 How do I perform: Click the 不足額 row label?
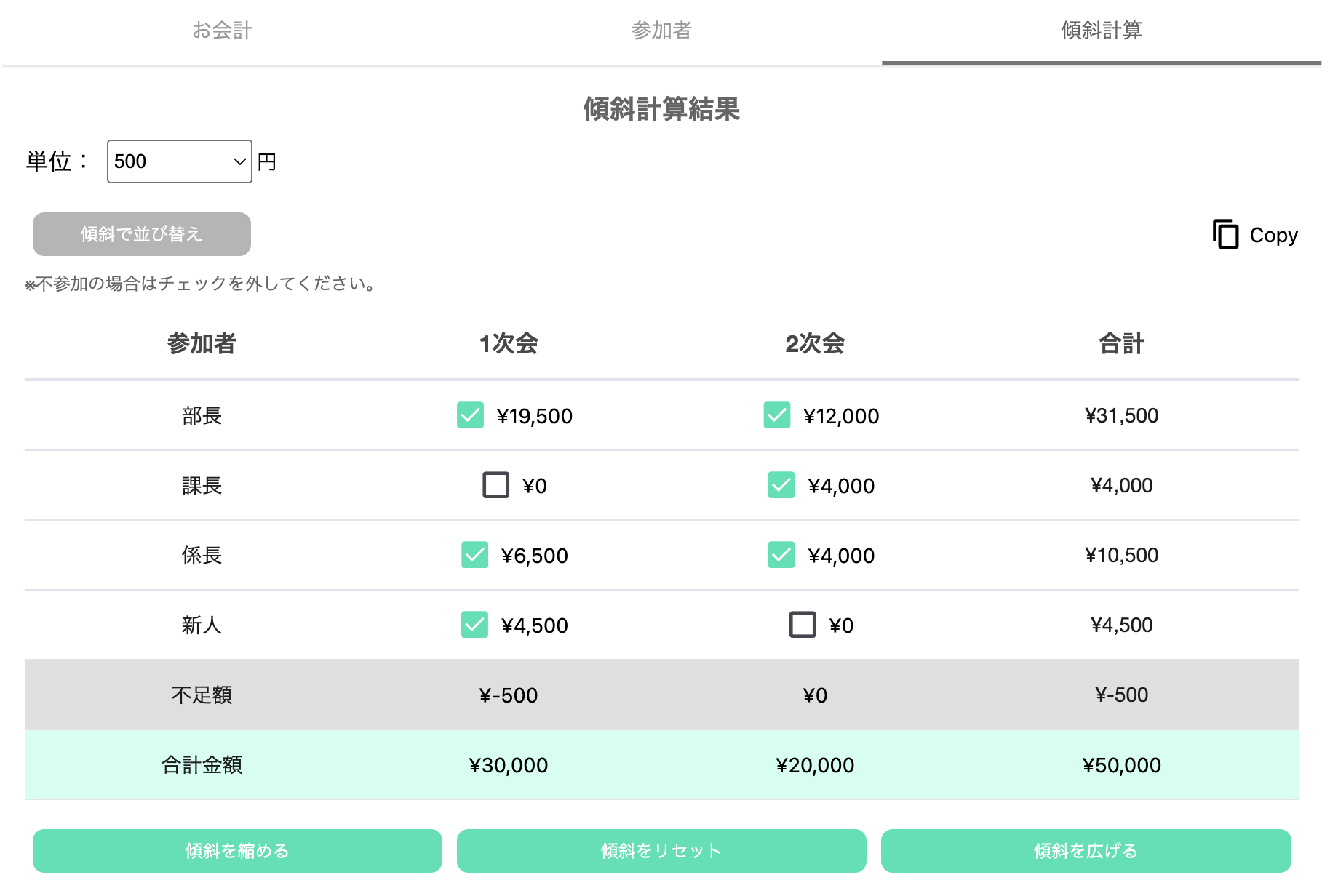[202, 695]
